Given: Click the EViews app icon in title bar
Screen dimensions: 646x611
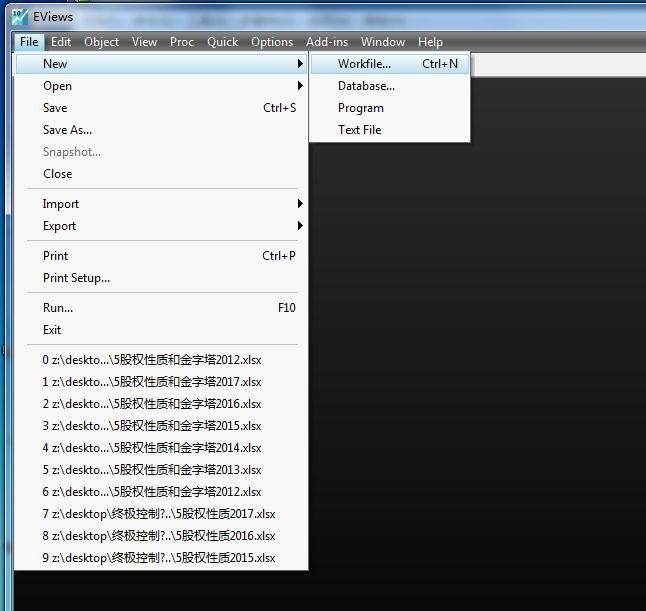Looking at the screenshot, I should (x=19, y=17).
